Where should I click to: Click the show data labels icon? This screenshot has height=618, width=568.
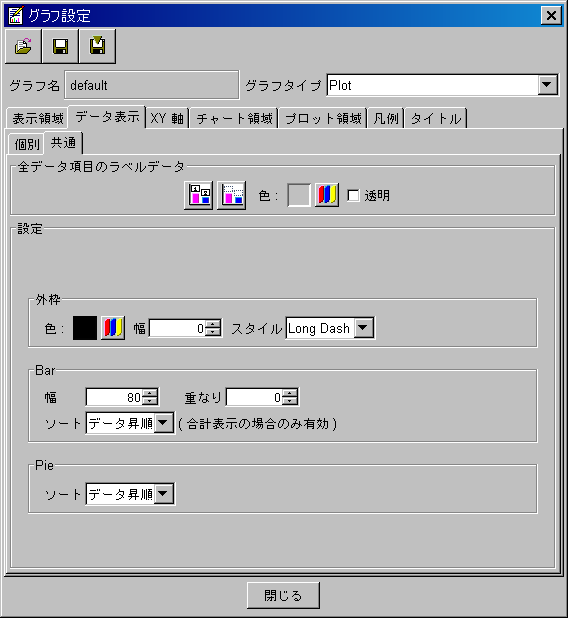point(199,195)
